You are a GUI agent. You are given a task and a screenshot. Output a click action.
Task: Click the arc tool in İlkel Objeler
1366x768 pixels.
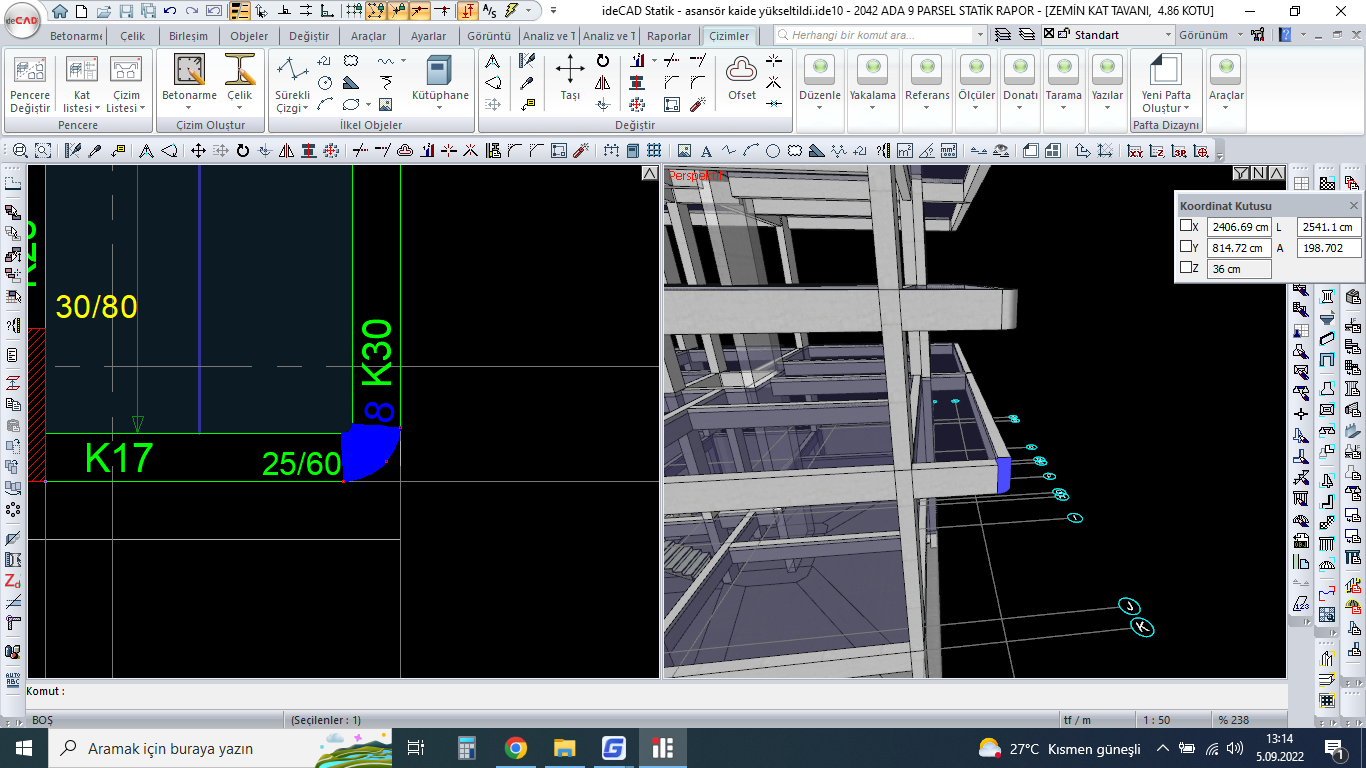(325, 104)
